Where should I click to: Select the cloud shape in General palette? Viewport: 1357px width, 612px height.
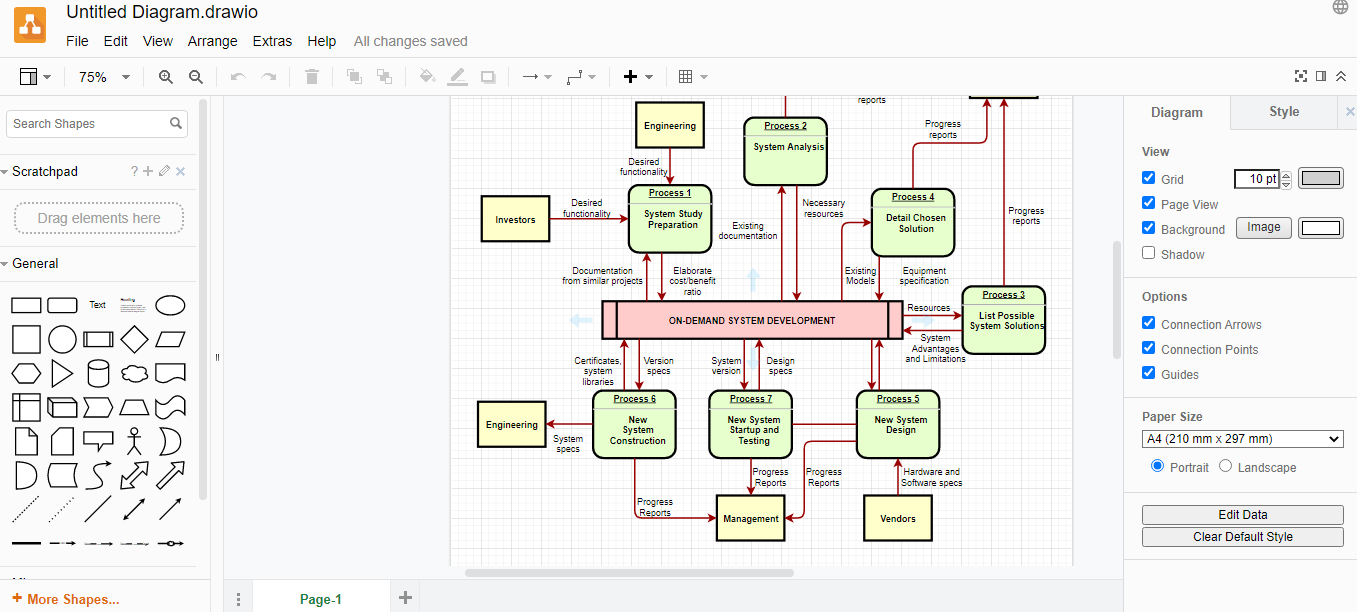point(134,374)
